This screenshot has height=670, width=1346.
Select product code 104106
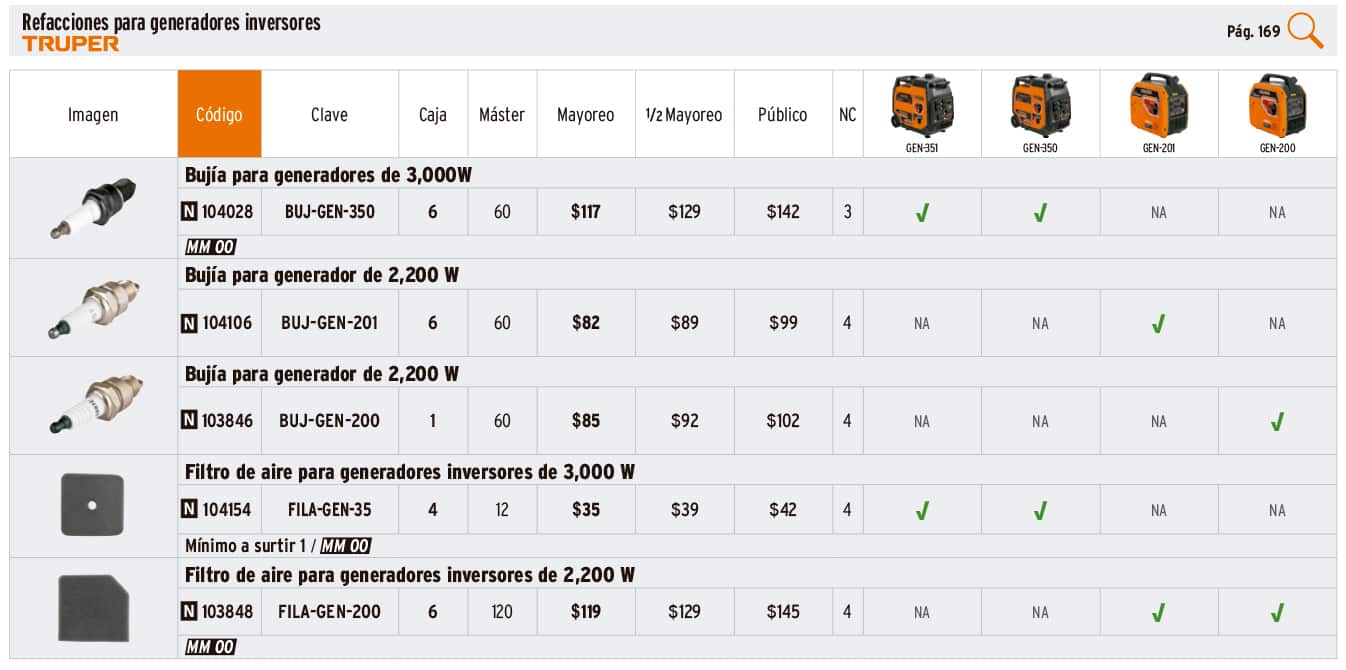(x=227, y=323)
